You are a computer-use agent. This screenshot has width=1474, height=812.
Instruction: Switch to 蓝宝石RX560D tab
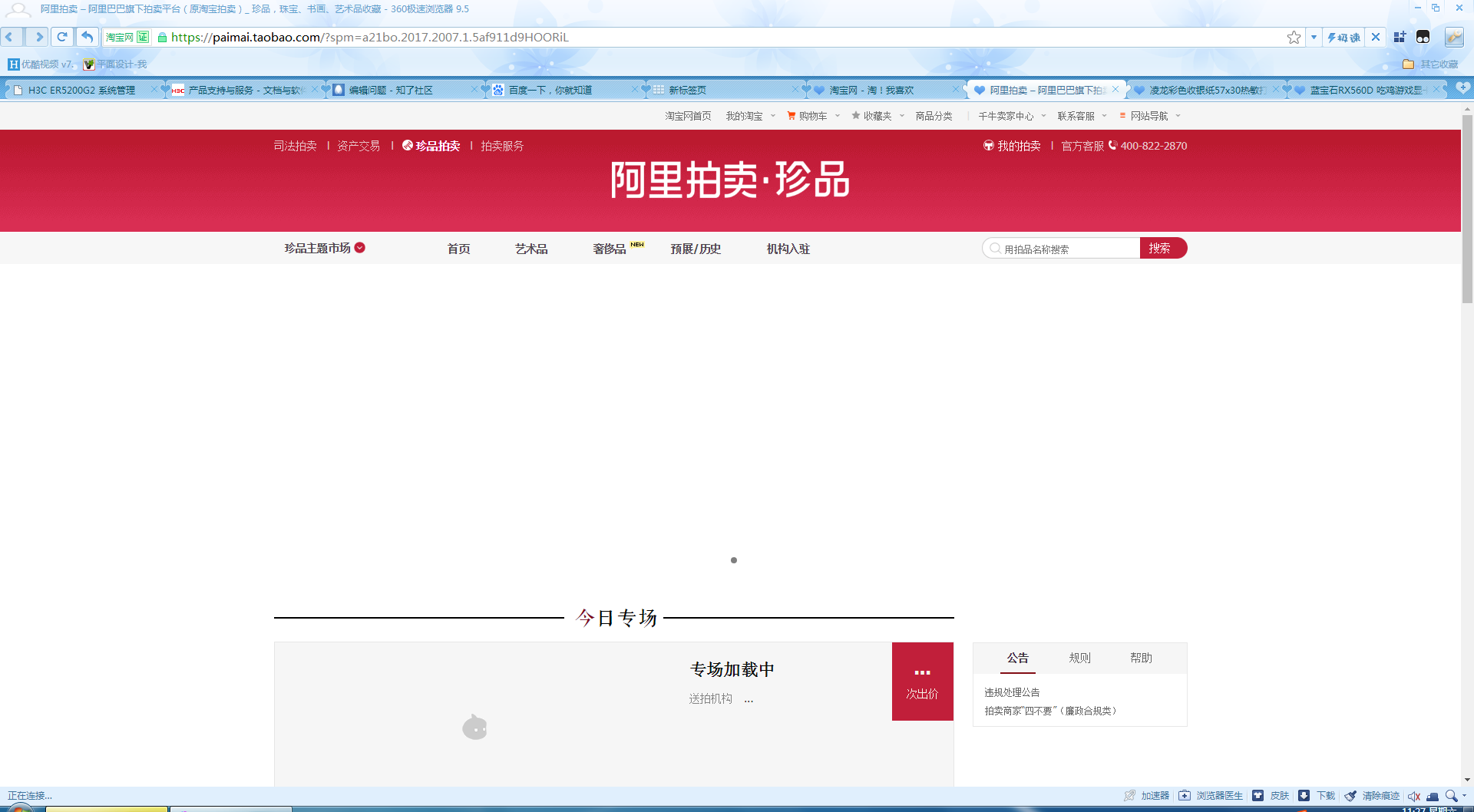pyautogui.click(x=1367, y=90)
